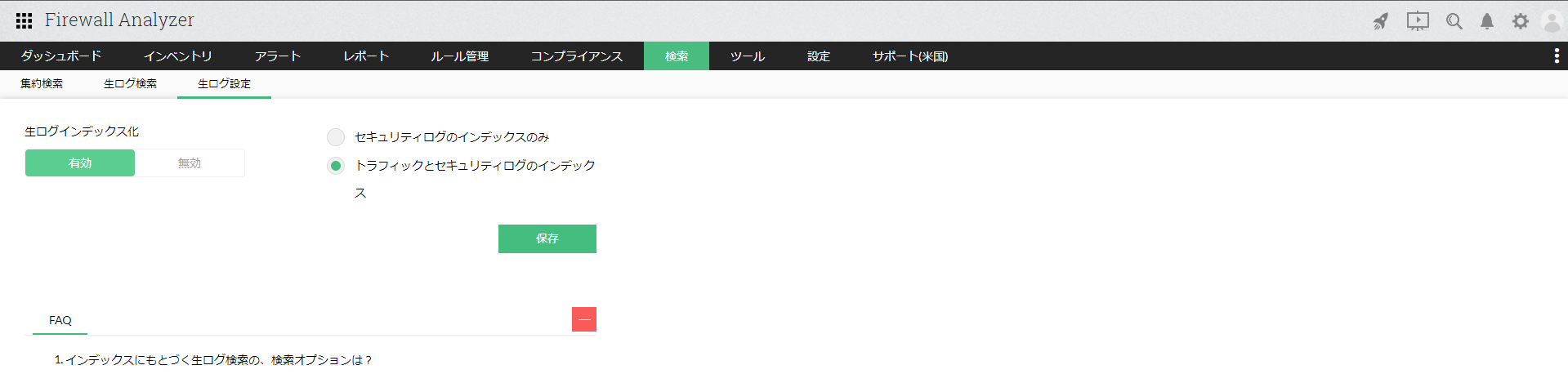Open the settings gear icon

[1520, 21]
